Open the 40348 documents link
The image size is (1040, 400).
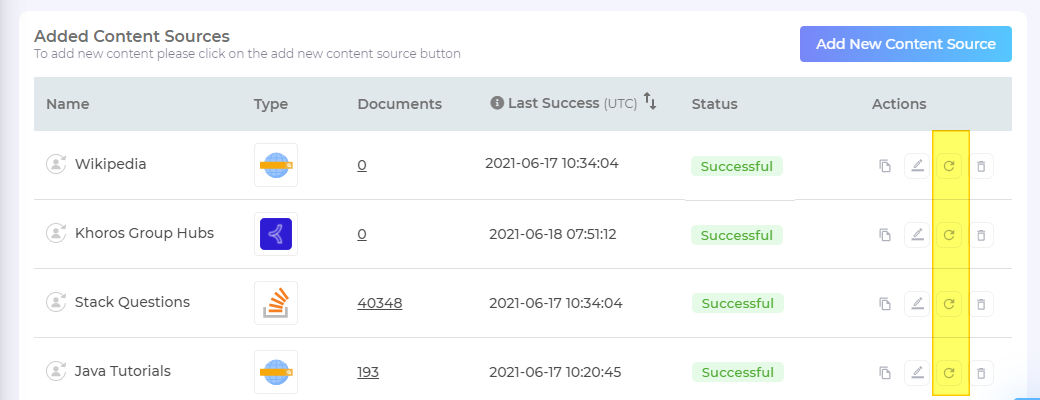click(x=380, y=303)
